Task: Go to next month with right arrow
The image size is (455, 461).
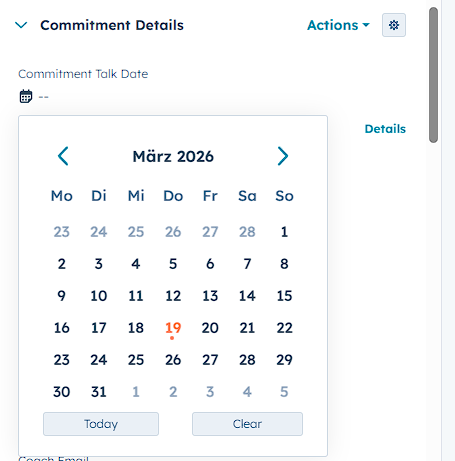Action: 283,156
